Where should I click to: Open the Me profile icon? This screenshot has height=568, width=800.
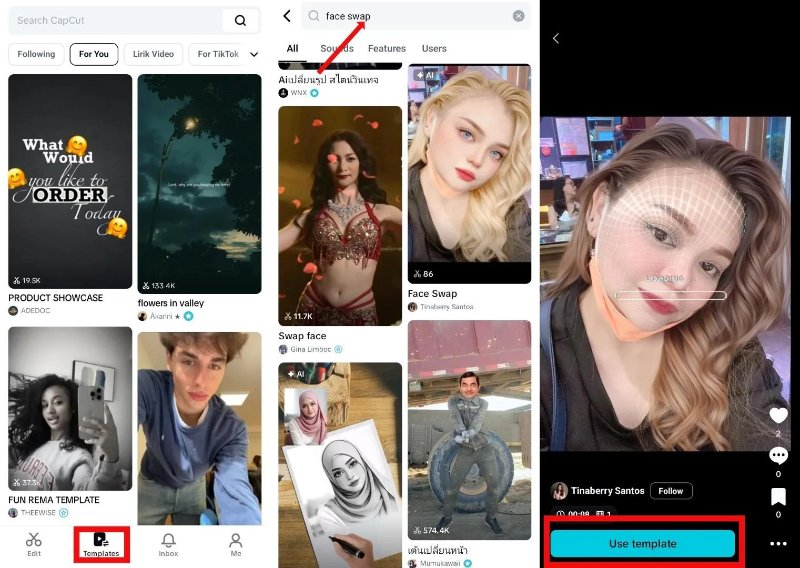pos(236,541)
